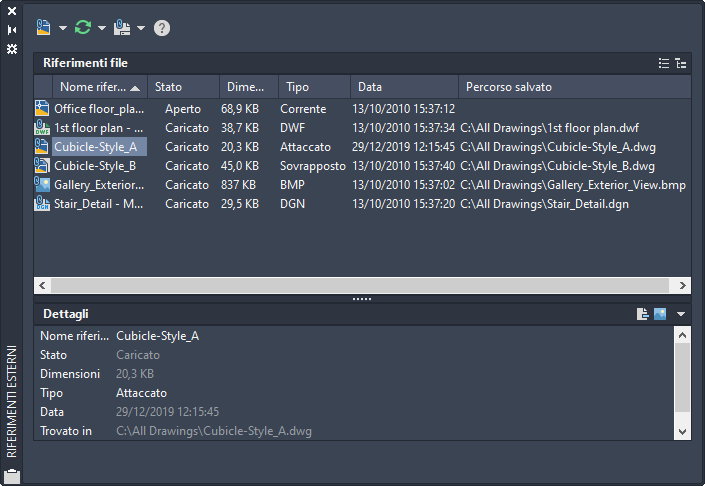Switch file references to tree view
Viewport: 705px width, 486px height.
(681, 63)
